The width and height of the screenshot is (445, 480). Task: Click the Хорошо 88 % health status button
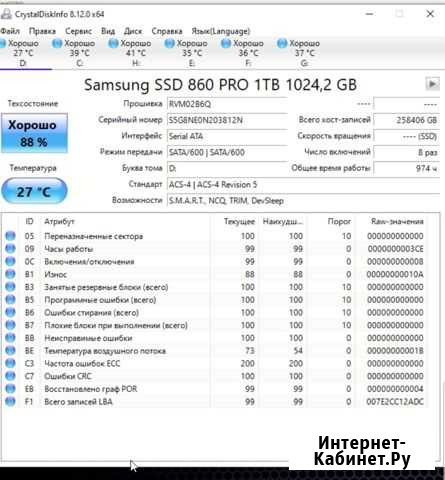[34, 133]
